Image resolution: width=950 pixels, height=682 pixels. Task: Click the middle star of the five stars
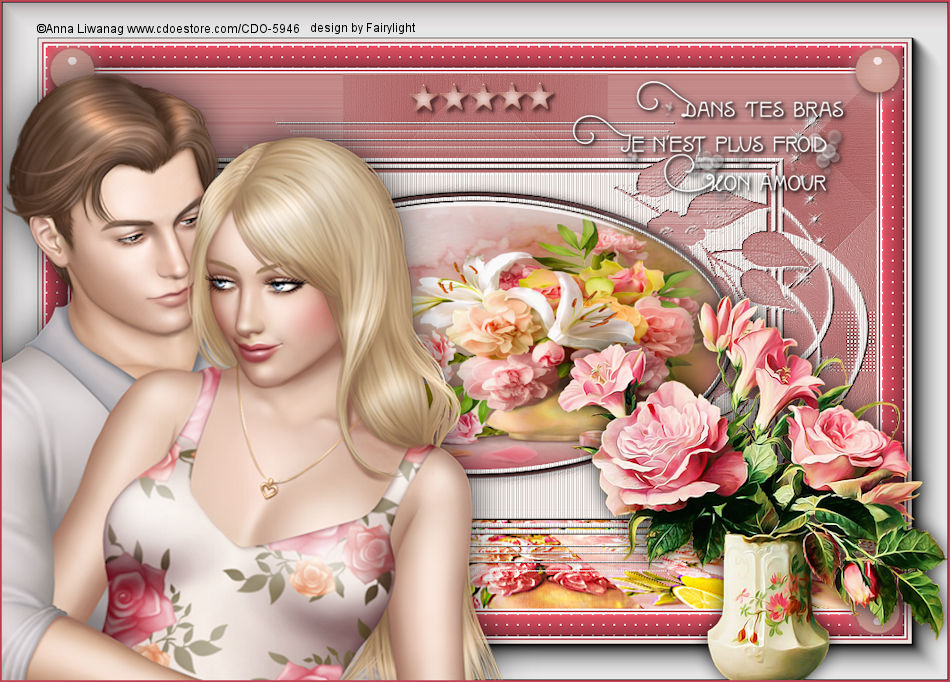tap(483, 98)
